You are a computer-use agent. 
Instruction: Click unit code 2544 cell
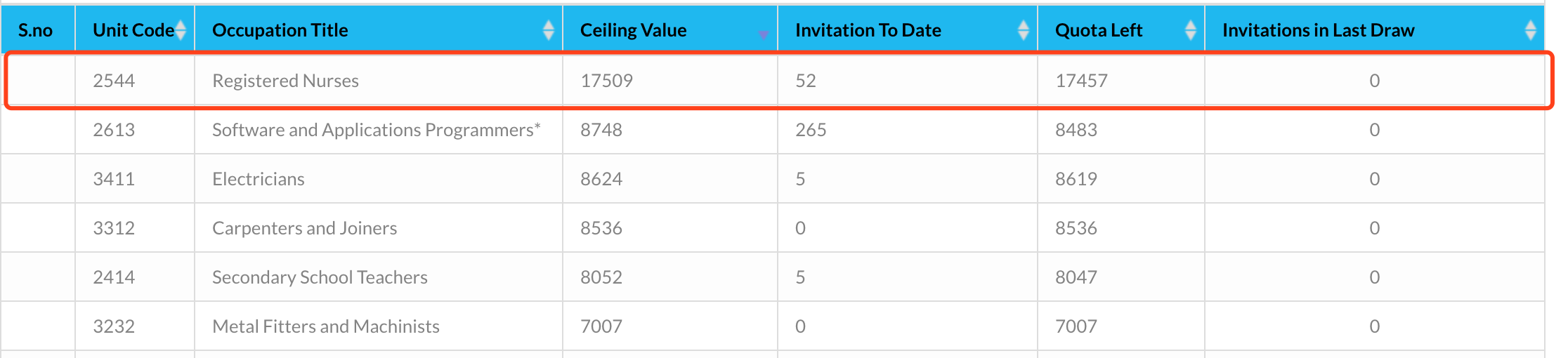114,81
